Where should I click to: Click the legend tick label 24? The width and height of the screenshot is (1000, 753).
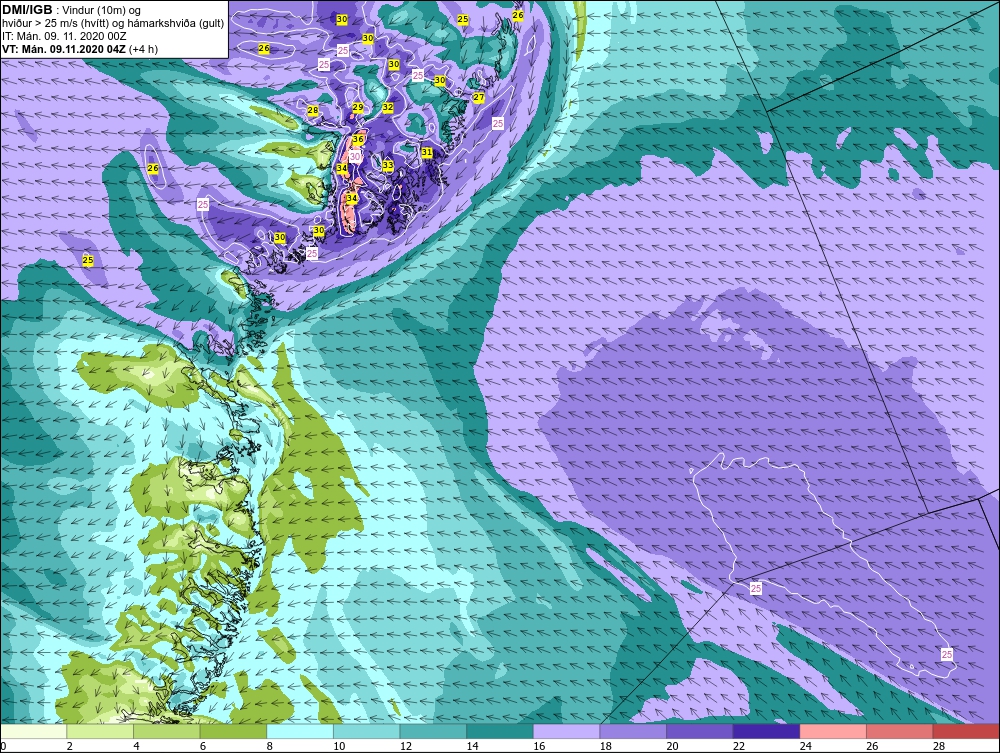[x=806, y=746]
